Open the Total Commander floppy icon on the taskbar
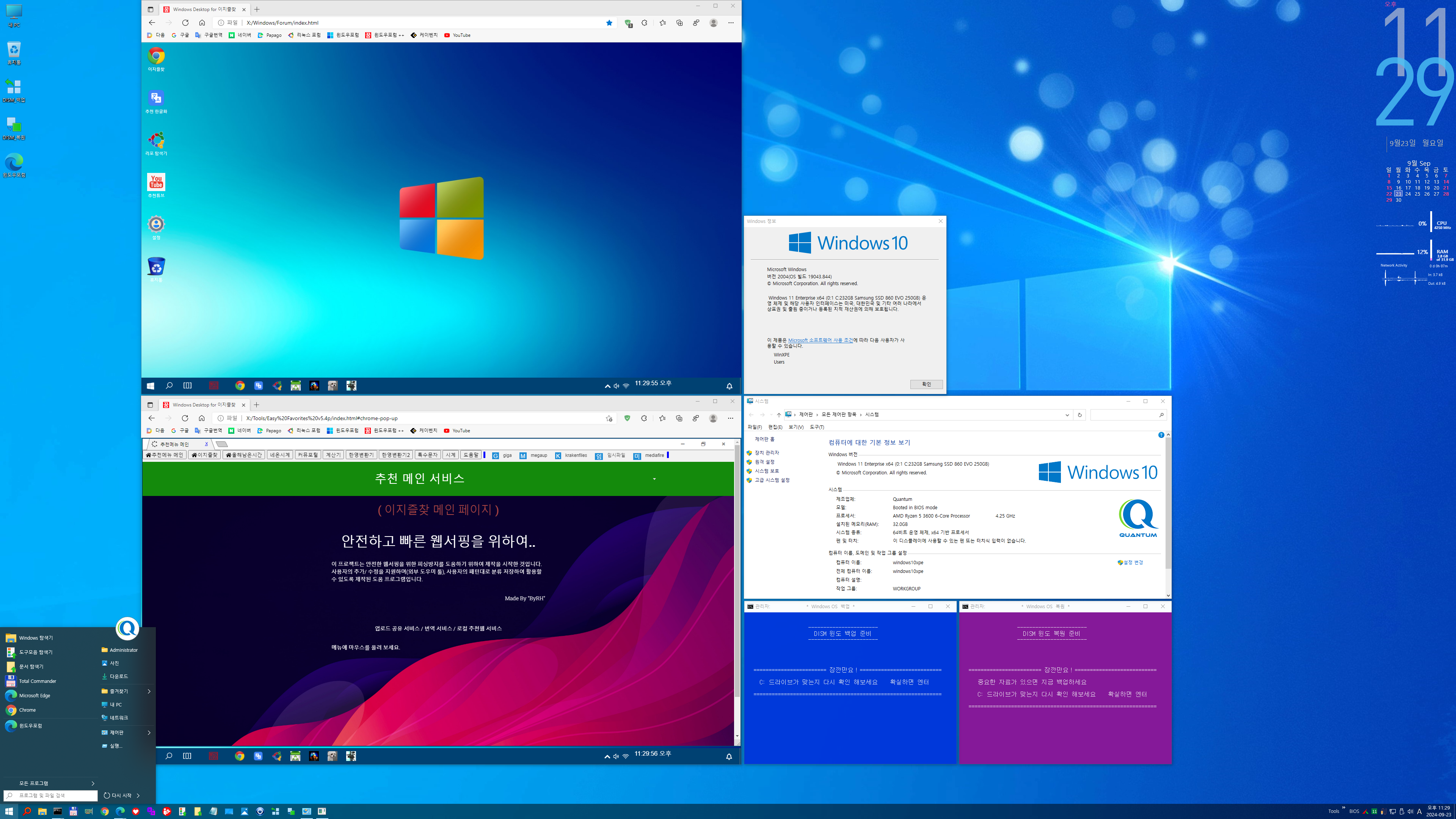 point(73,811)
